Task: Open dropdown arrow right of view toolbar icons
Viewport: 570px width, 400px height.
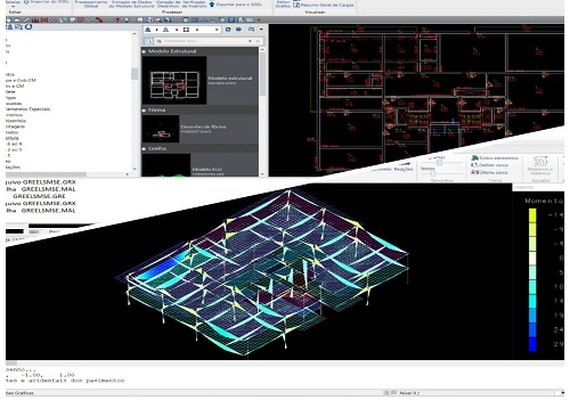Action: 261,29
